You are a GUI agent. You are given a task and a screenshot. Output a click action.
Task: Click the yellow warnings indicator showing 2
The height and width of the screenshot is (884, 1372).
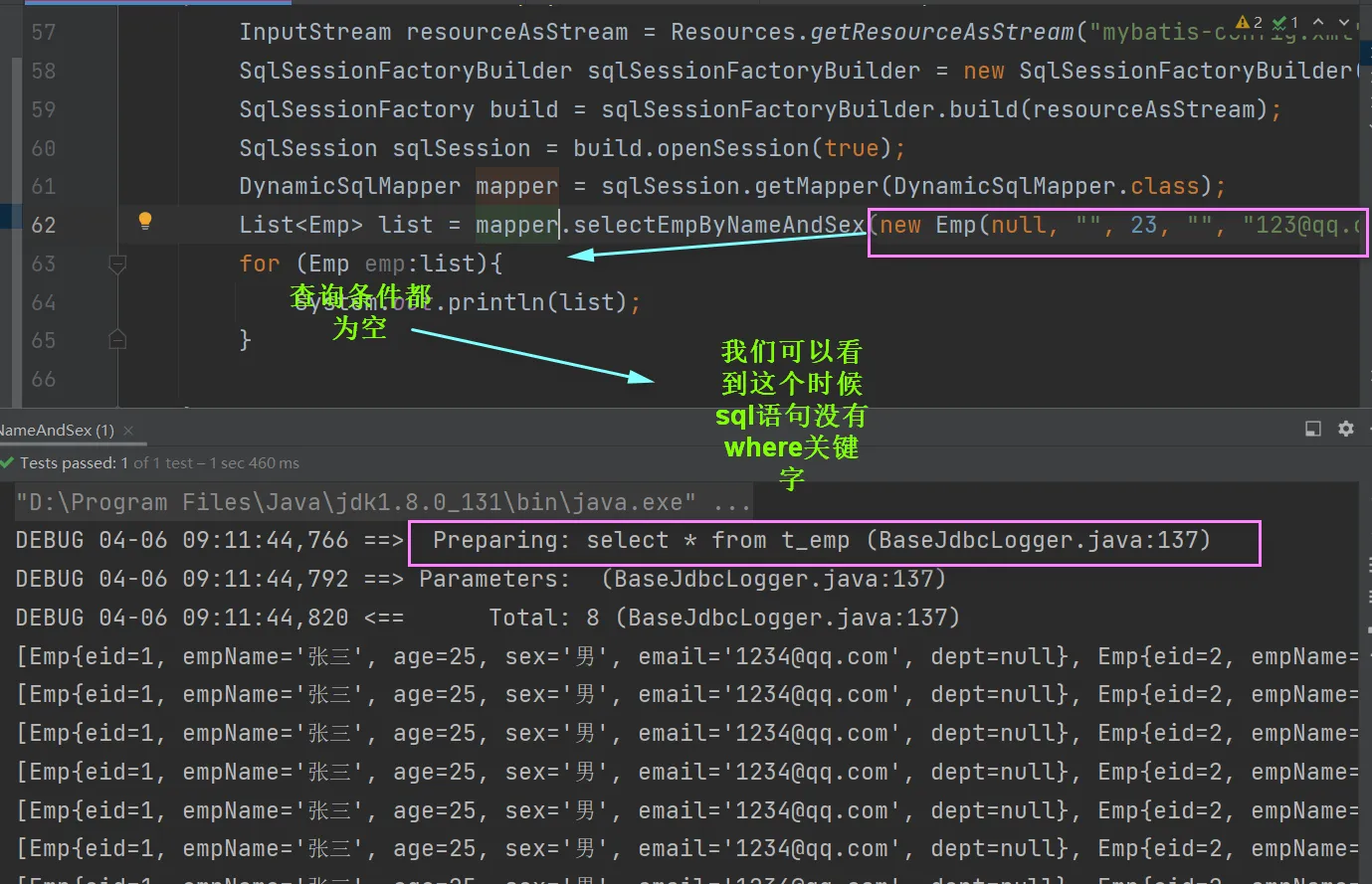[x=1249, y=22]
